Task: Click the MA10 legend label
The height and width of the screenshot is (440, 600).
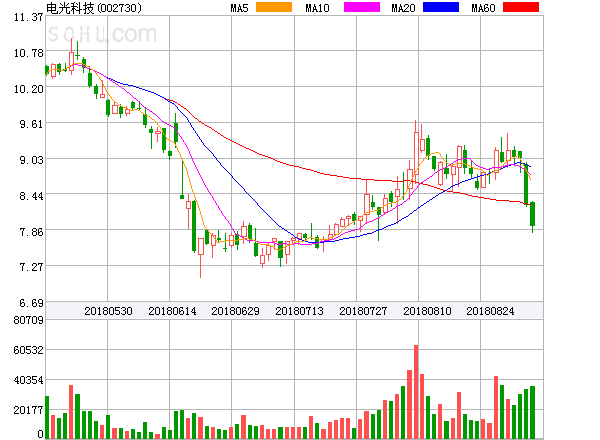Action: [317, 8]
